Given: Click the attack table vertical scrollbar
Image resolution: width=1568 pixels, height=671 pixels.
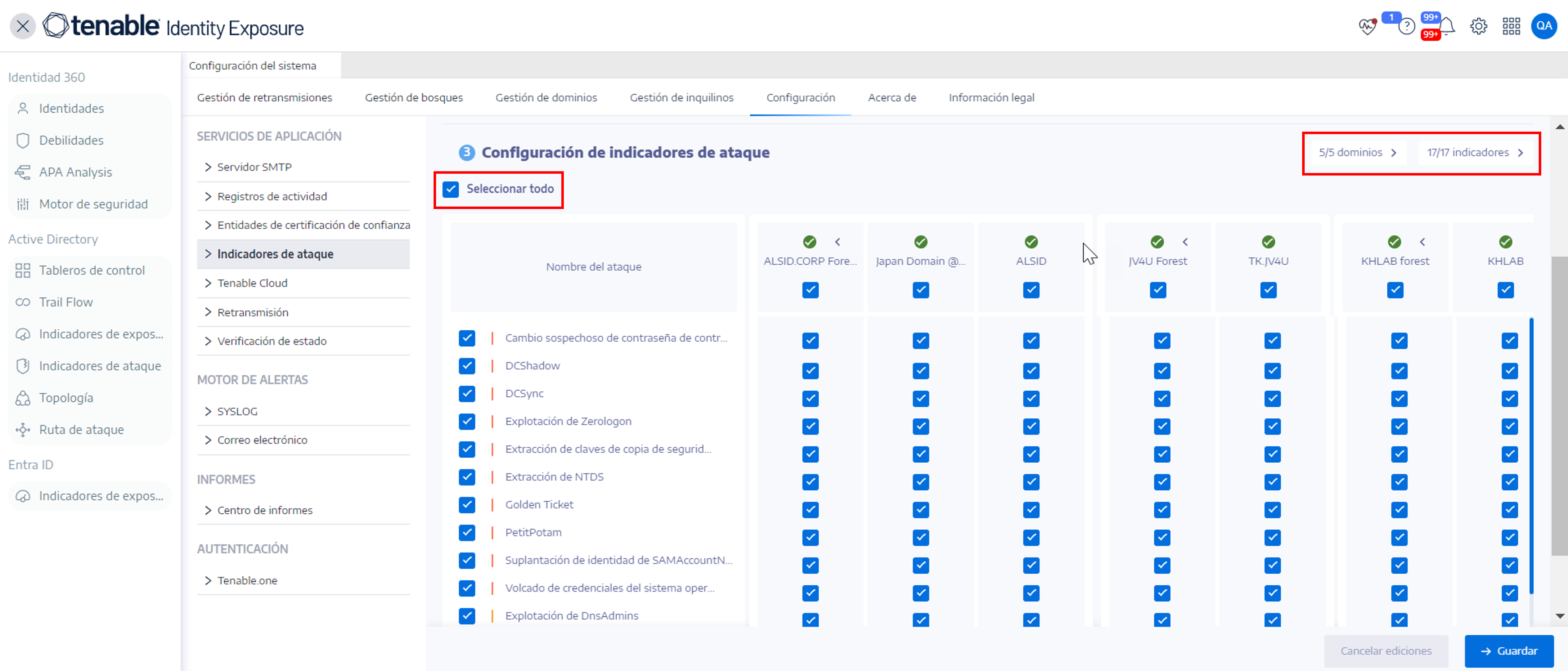Looking at the screenshot, I should pyautogui.click(x=1531, y=456).
